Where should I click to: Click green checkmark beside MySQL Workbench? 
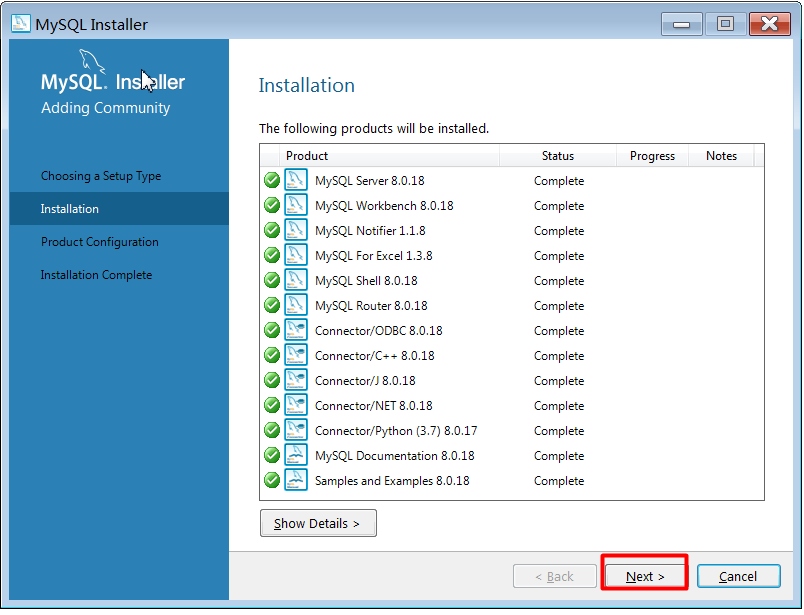[x=272, y=206]
